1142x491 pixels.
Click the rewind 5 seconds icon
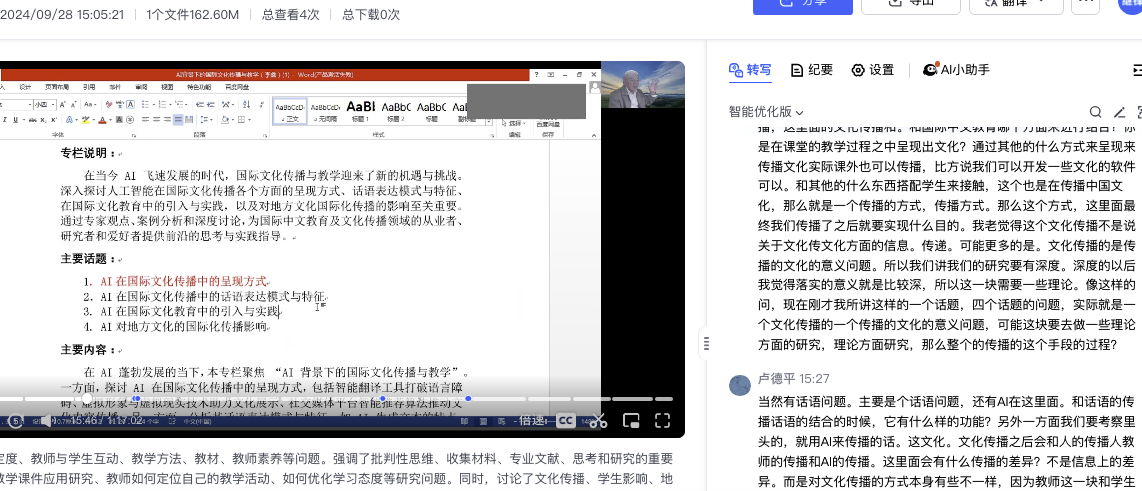pos(14,421)
